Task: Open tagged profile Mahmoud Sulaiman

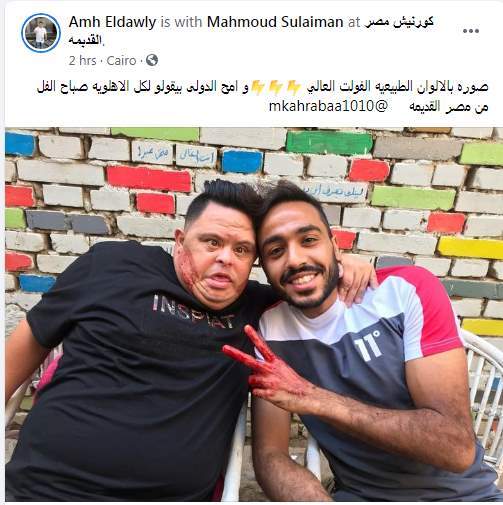Action: pyautogui.click(x=275, y=22)
